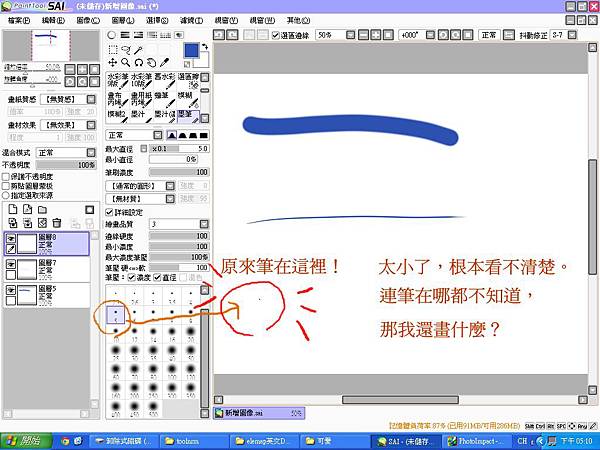Enable 剪貼圖層蒙板 checkbox
The width and height of the screenshot is (600, 450).
pos(6,186)
